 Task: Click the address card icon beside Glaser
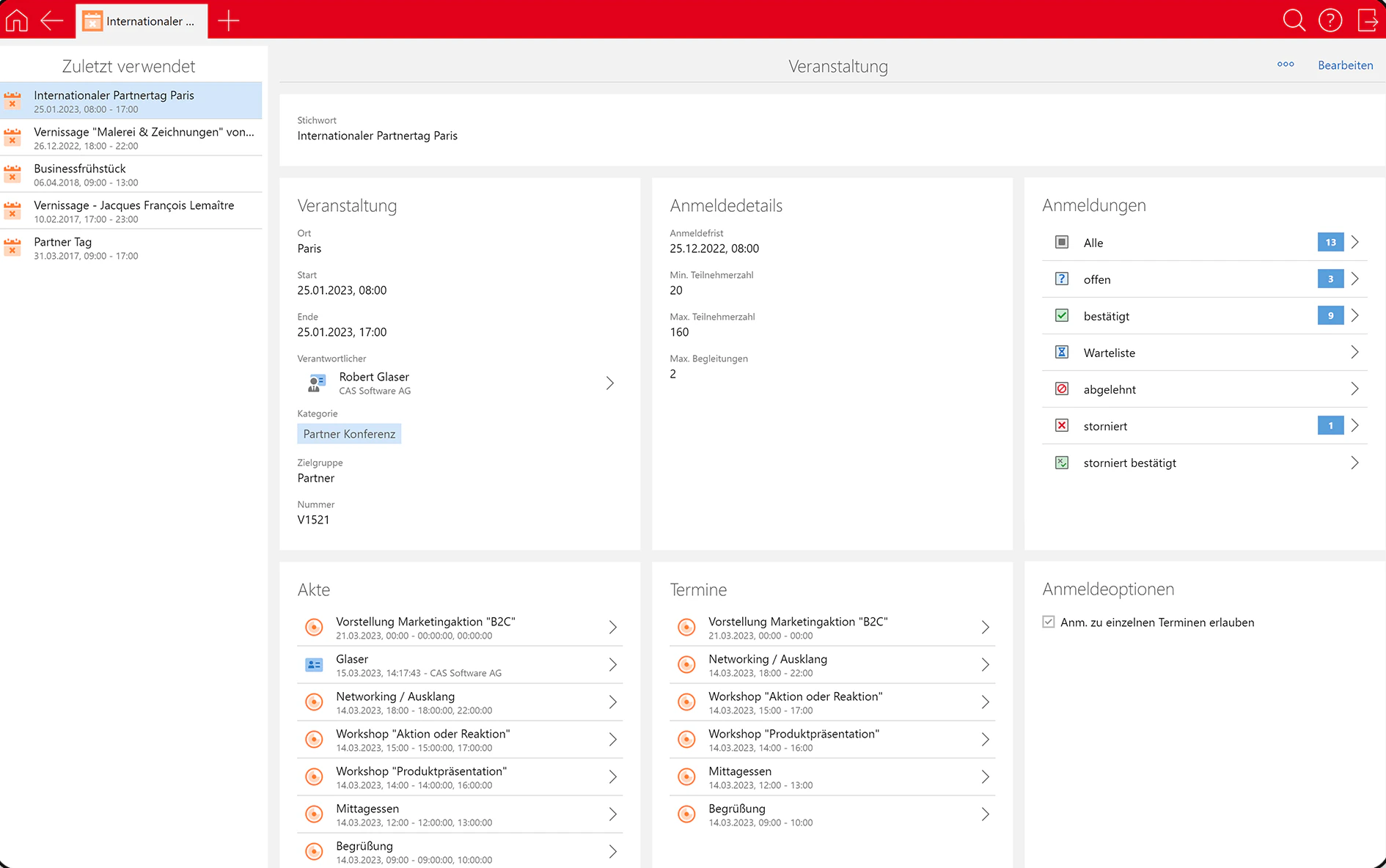314,664
